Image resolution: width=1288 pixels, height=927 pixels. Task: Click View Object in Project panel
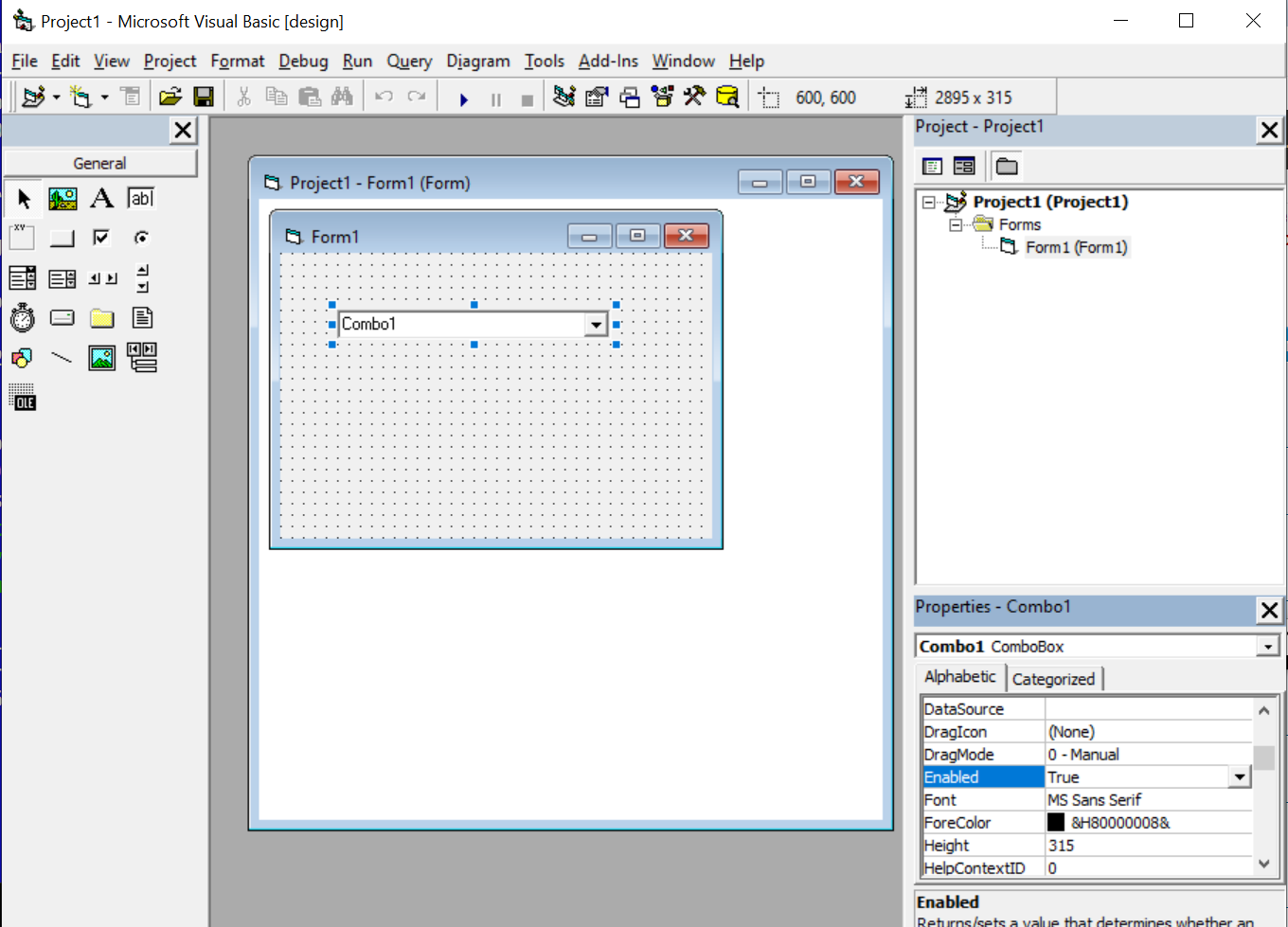(964, 167)
